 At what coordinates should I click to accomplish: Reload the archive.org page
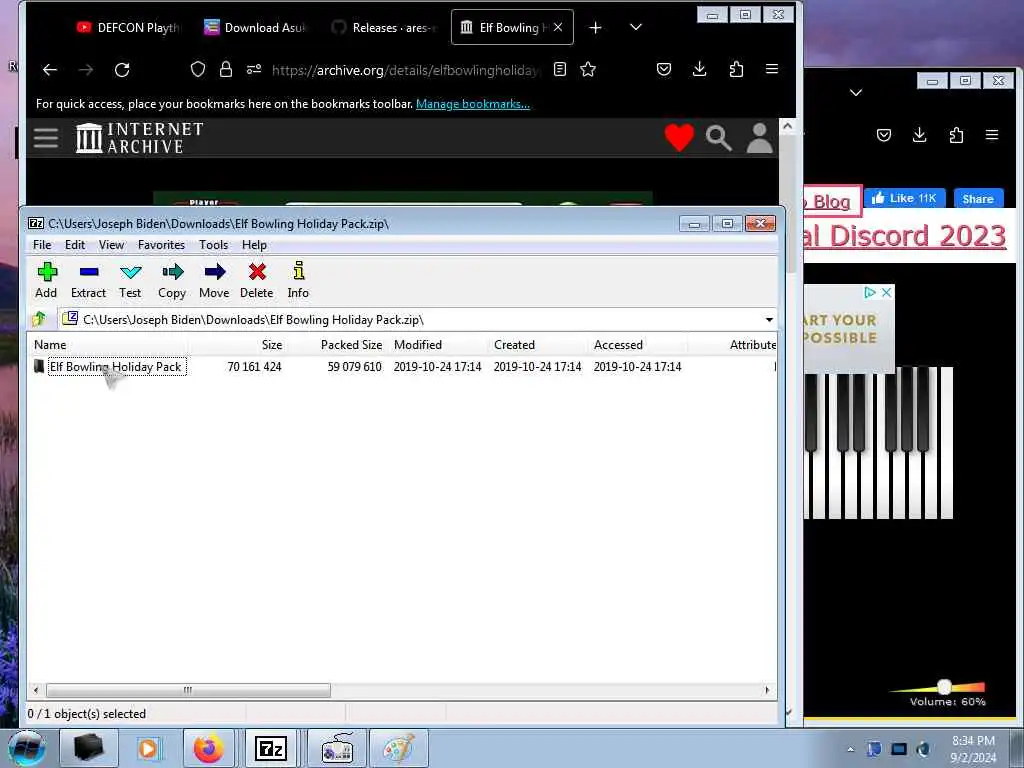pos(122,70)
